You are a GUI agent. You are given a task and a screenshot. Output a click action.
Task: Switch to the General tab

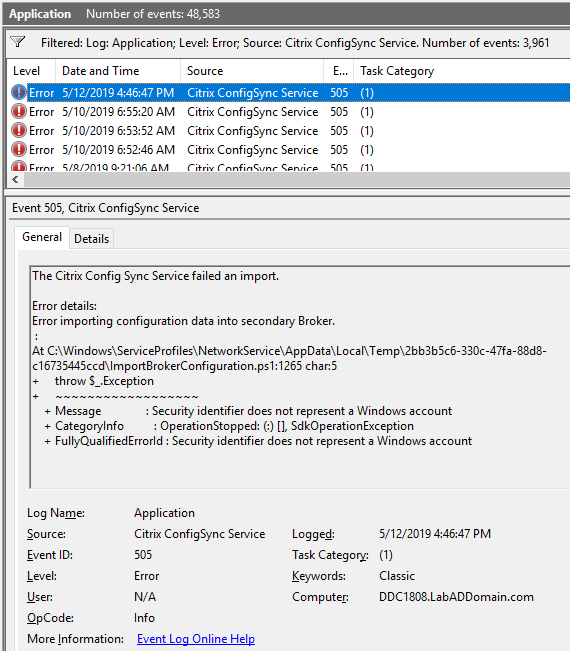coord(42,237)
